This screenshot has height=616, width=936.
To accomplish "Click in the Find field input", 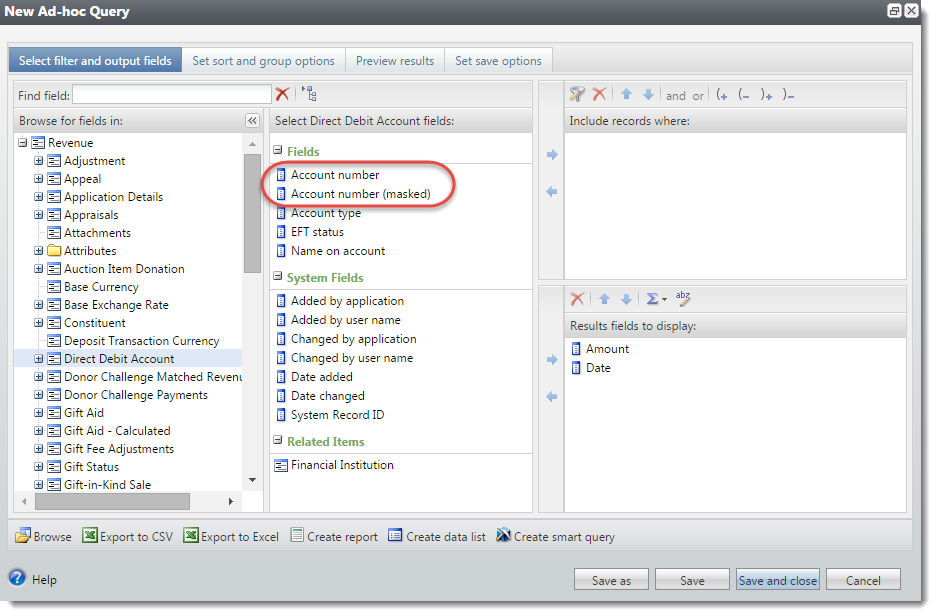I will 172,94.
